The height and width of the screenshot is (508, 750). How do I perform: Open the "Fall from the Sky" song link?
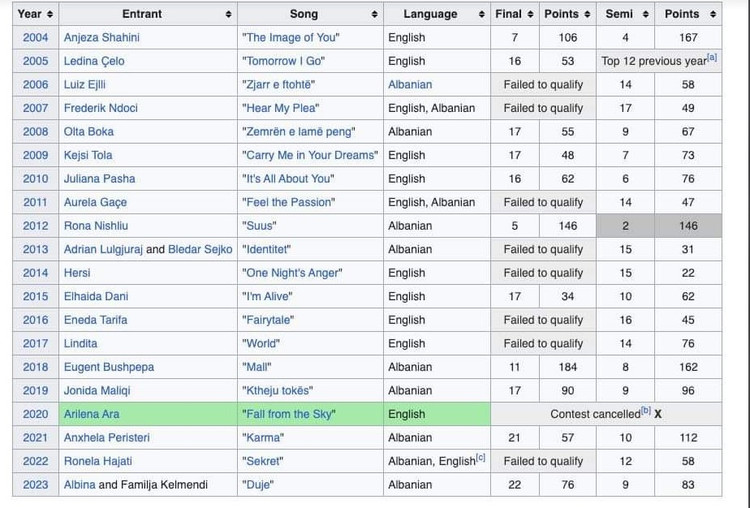coord(289,414)
